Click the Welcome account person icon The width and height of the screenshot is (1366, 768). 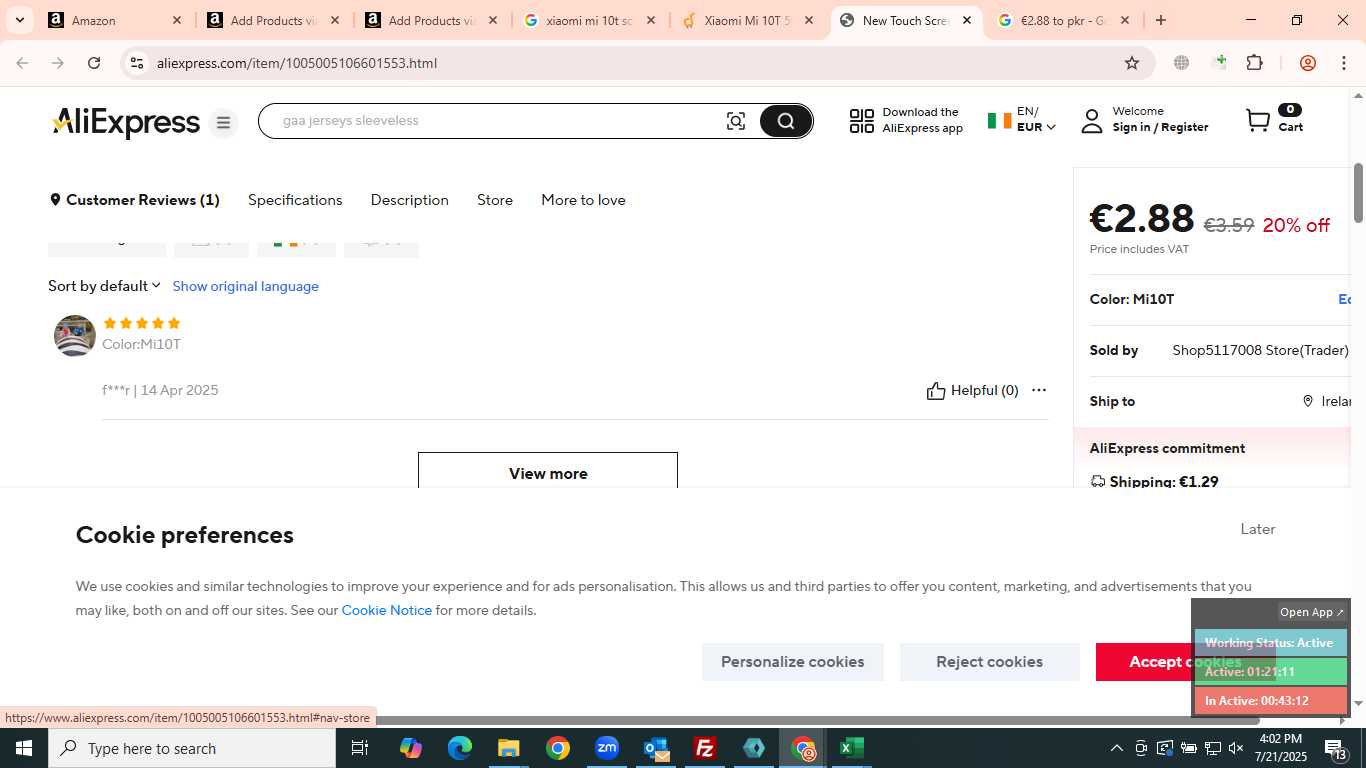click(x=1092, y=121)
